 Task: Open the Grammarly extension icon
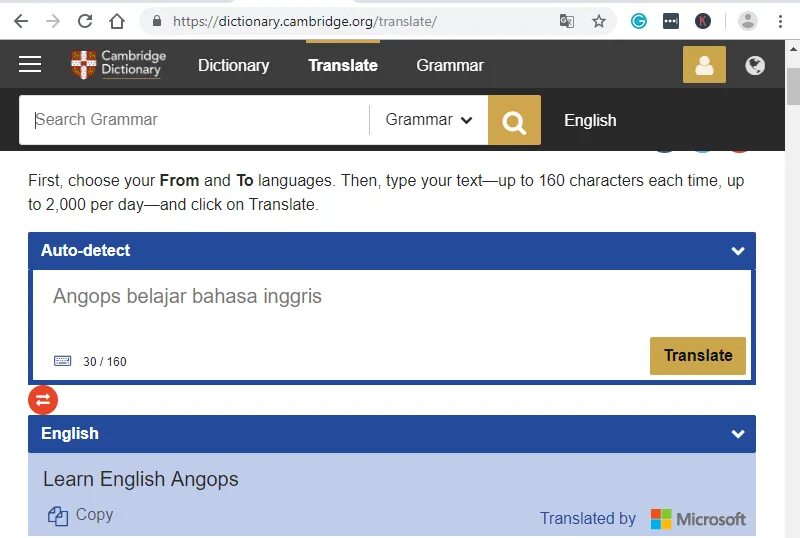tap(638, 21)
